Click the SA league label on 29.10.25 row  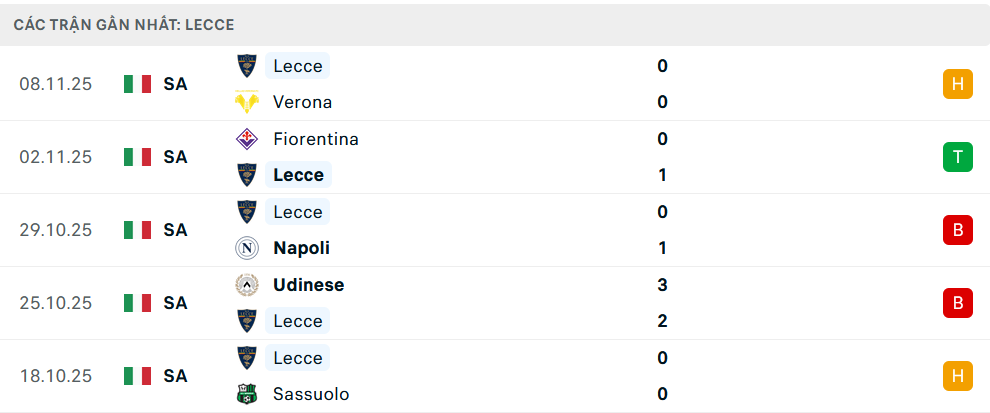click(x=175, y=230)
